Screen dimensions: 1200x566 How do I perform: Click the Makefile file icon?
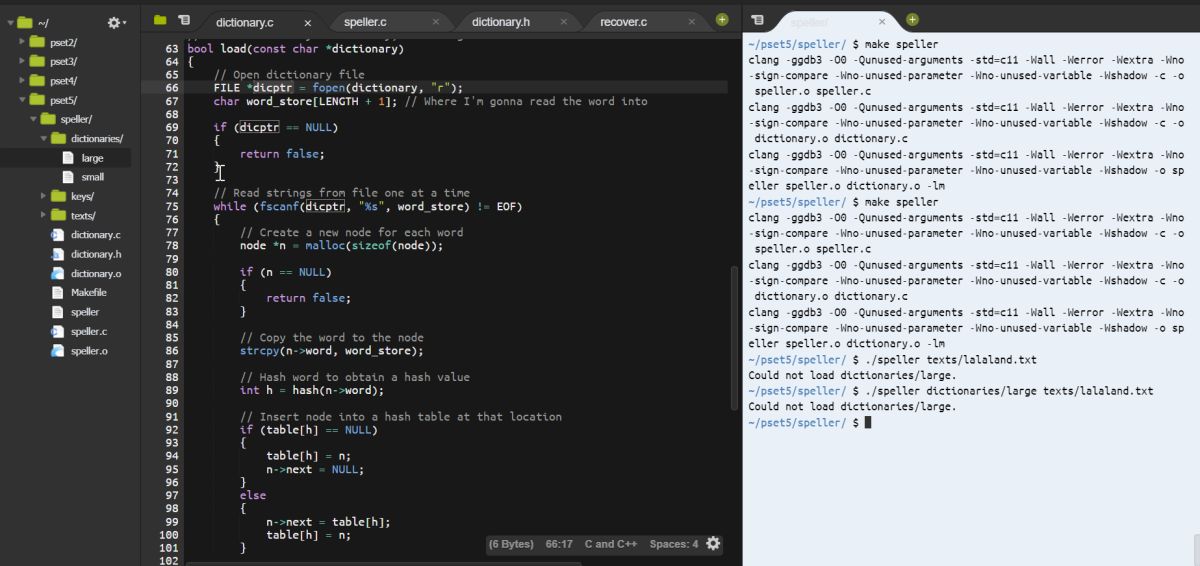pos(58,293)
